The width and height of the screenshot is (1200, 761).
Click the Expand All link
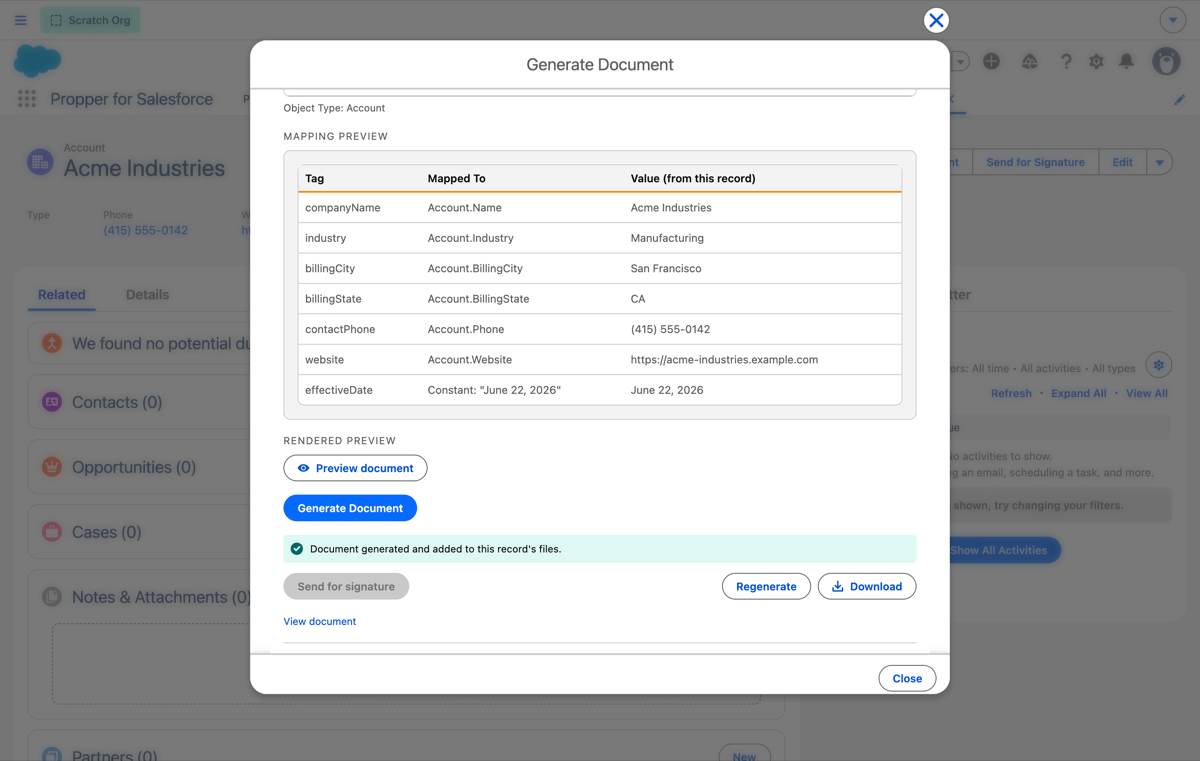pos(1078,393)
